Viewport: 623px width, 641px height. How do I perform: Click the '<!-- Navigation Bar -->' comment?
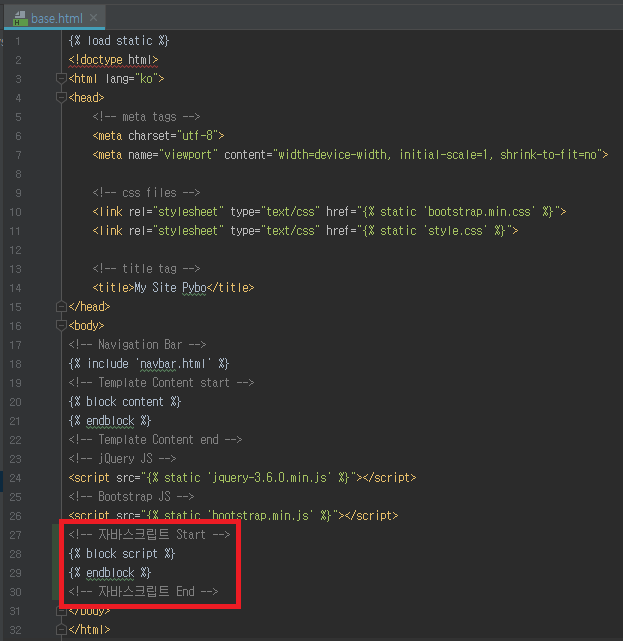coord(137,345)
